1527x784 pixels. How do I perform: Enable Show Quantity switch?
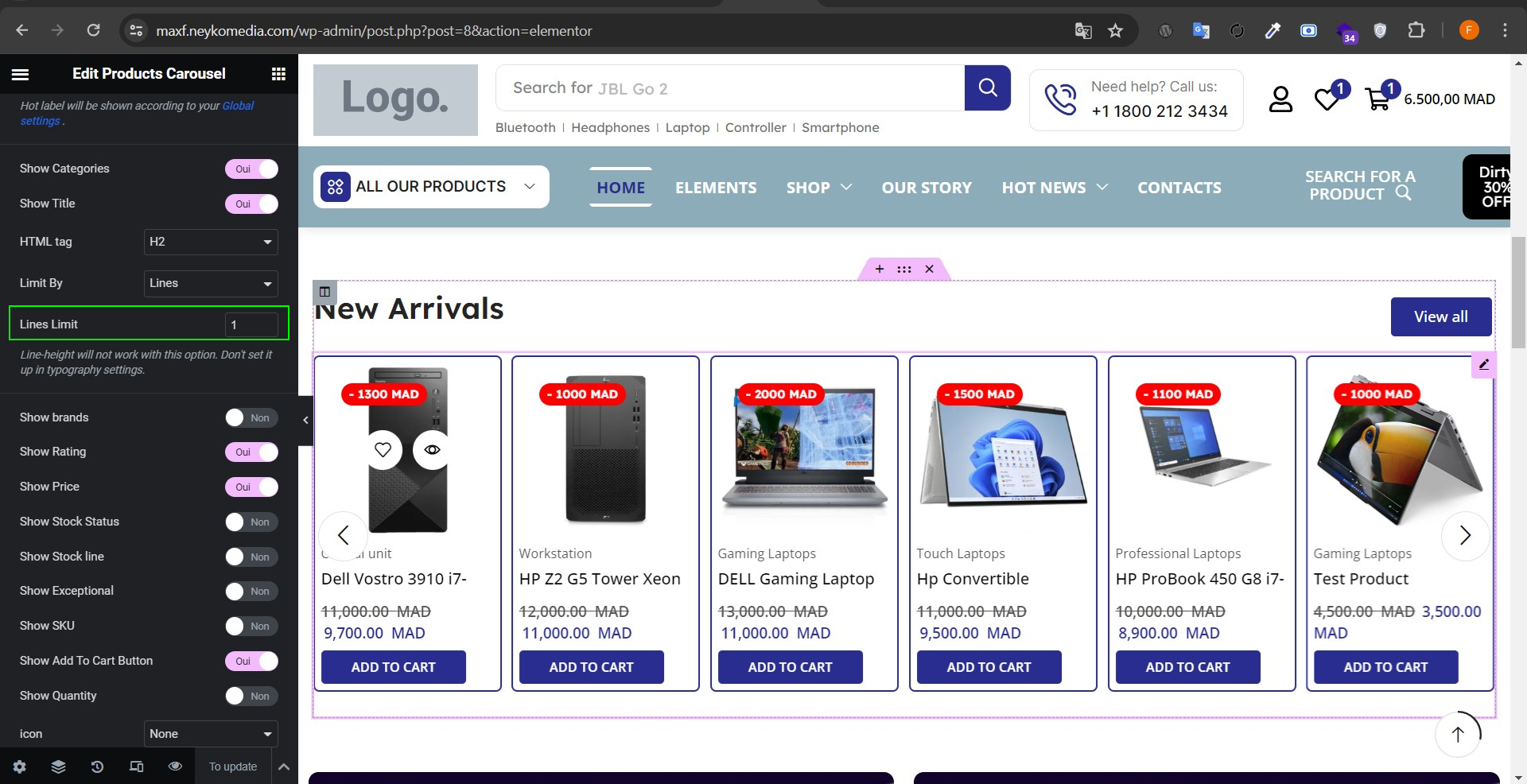[251, 697]
